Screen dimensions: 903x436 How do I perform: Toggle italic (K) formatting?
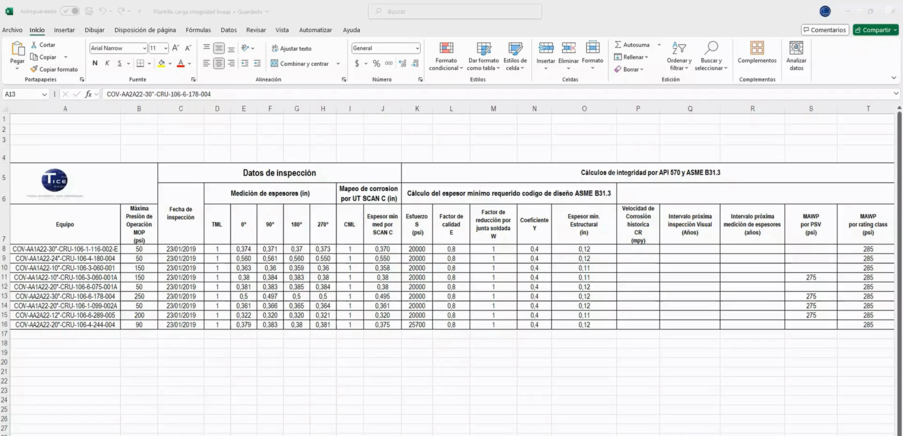click(x=108, y=63)
